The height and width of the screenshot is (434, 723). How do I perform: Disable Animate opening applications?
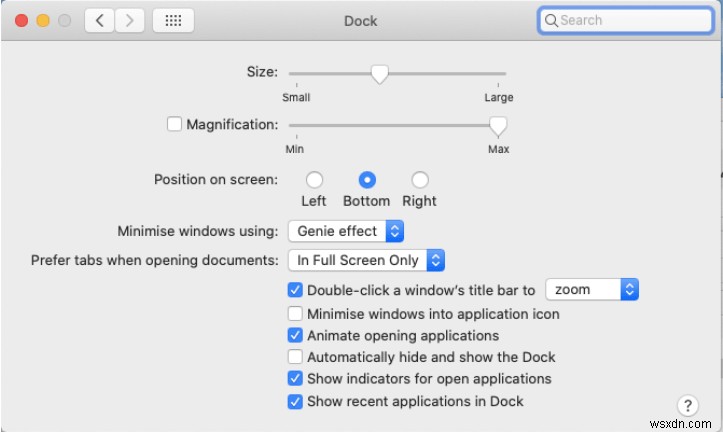click(x=295, y=335)
